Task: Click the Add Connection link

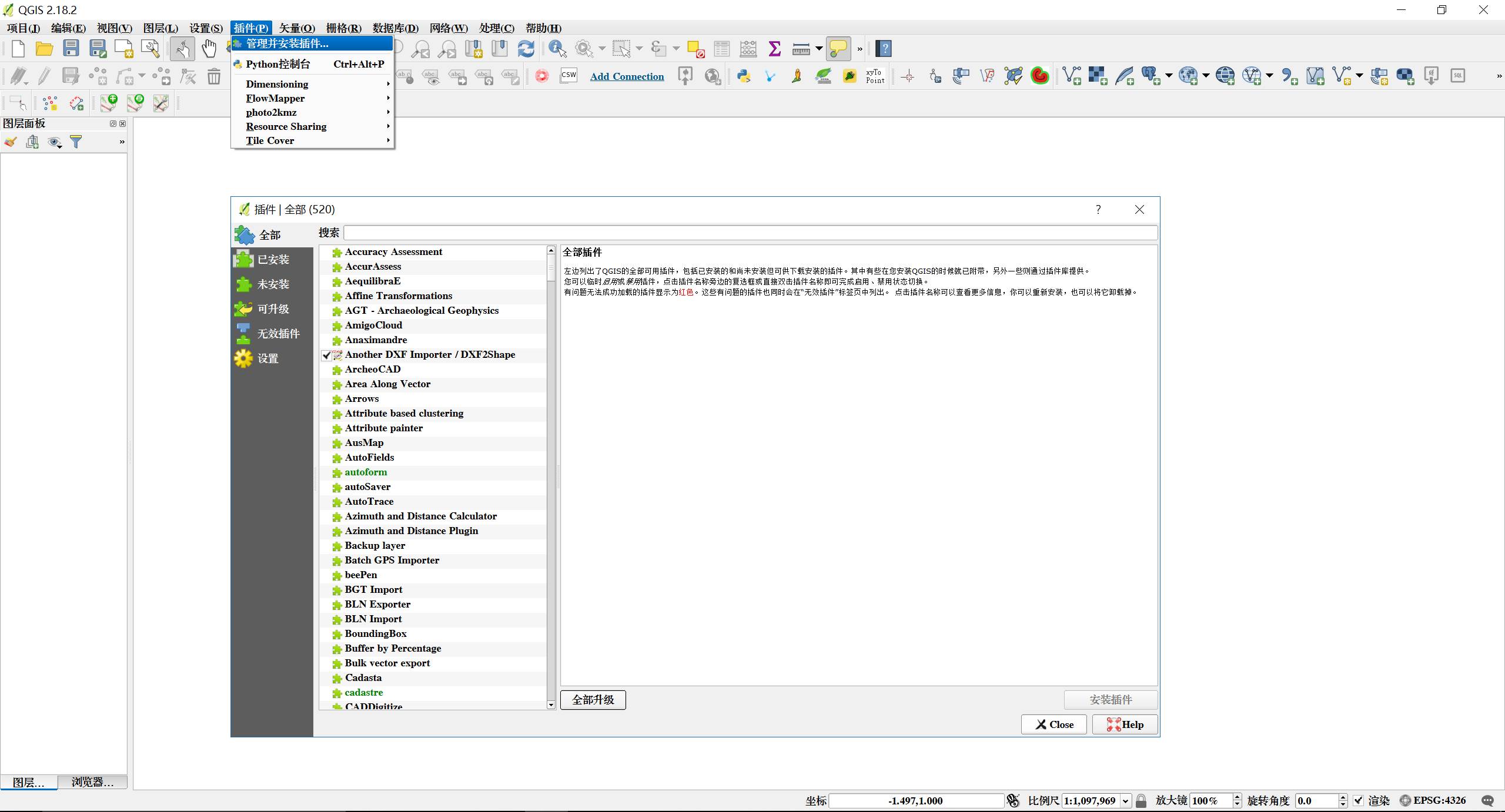Action: 627,76
